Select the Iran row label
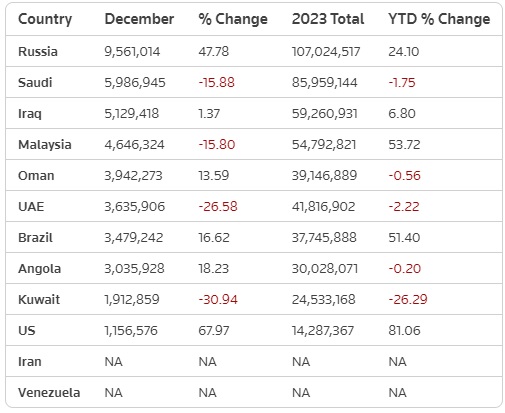This screenshot has height=413, width=505. 30,362
